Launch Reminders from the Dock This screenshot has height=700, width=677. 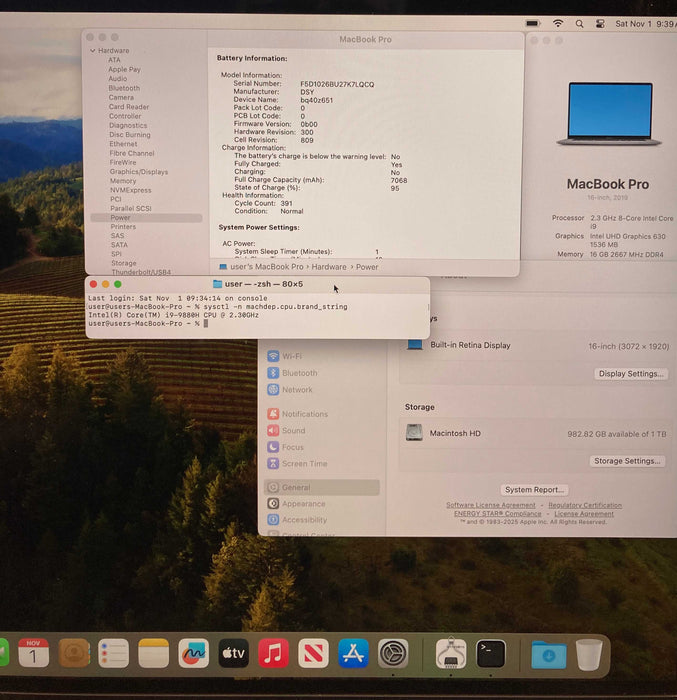click(x=113, y=653)
